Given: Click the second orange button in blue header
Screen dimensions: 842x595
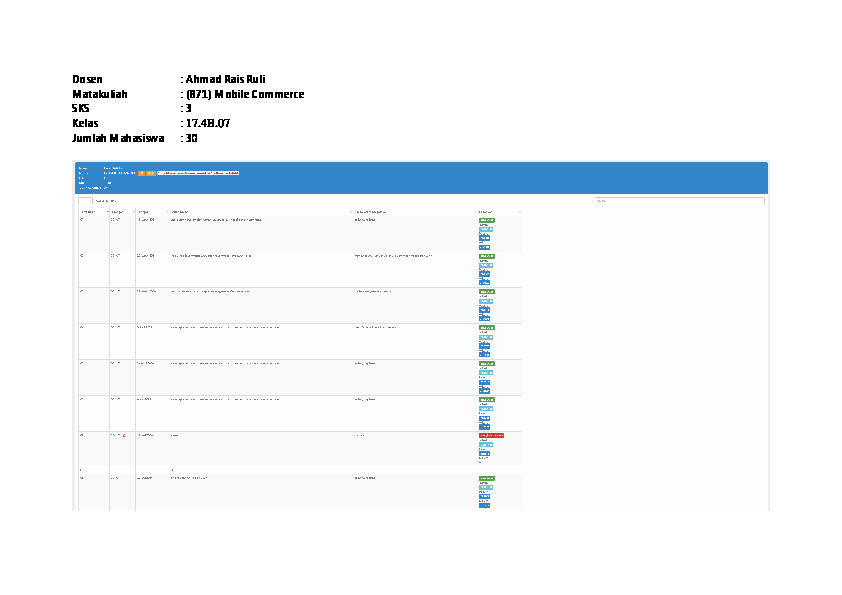Looking at the screenshot, I should [150, 173].
